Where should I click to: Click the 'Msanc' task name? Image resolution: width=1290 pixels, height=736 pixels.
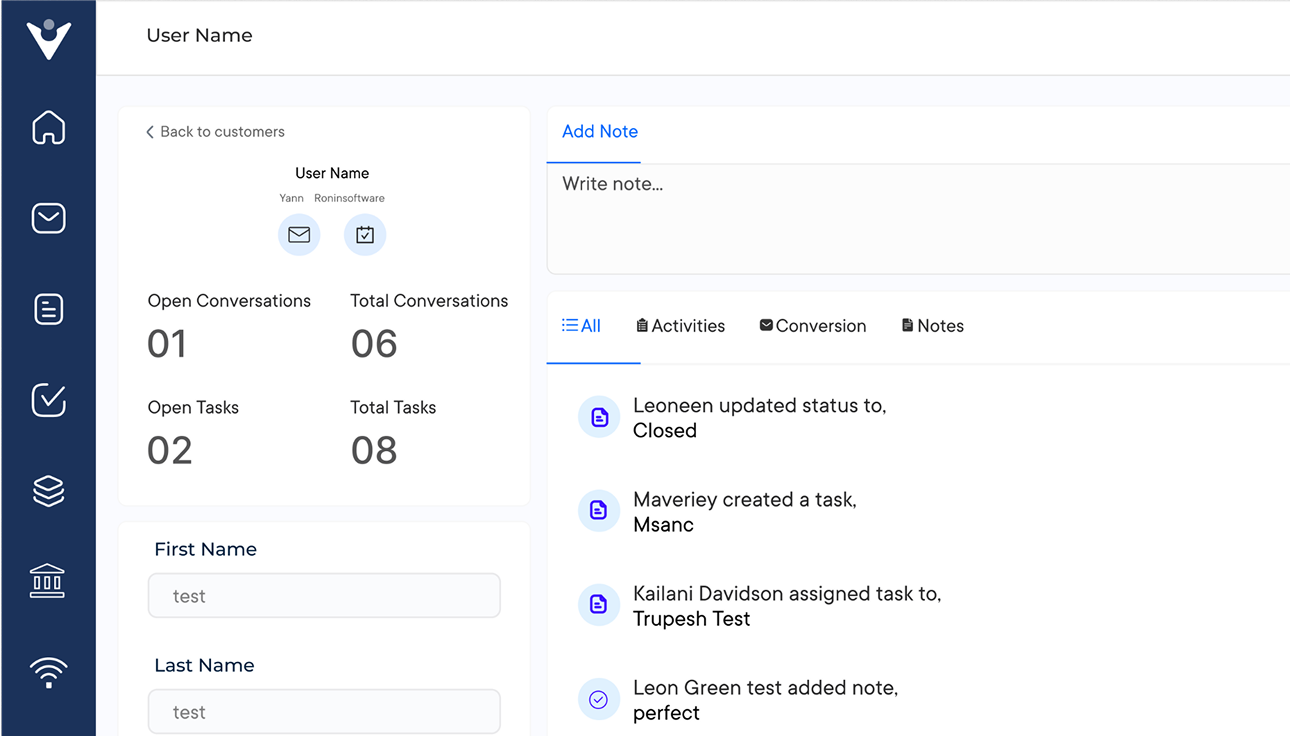coord(663,525)
